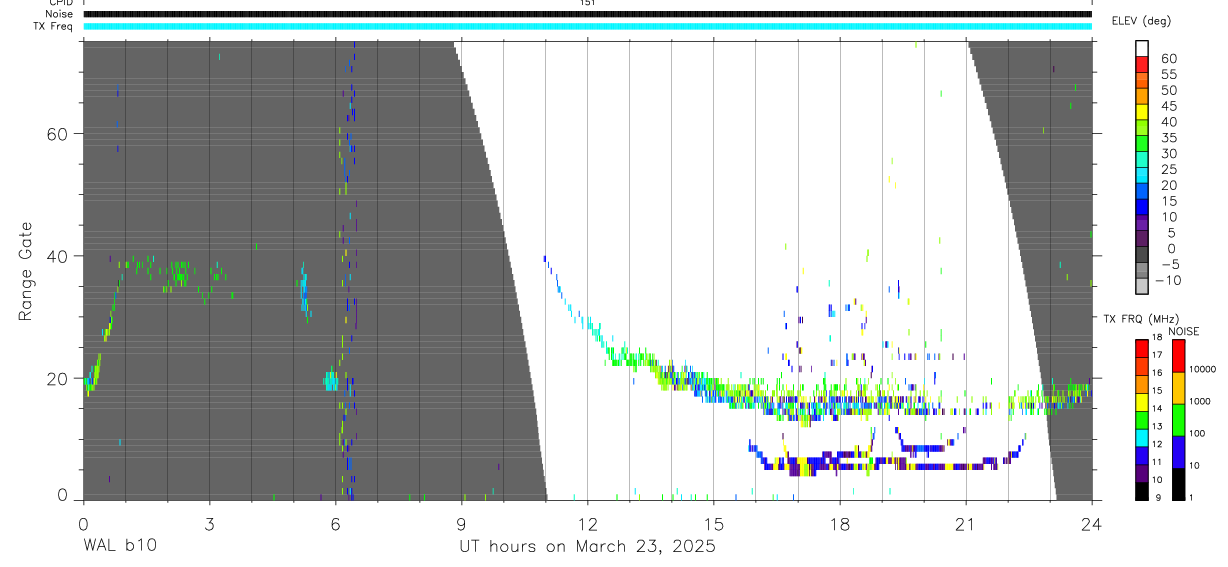Click the x-axis tick label 12
This screenshot has height=567, width=1228.
[x=588, y=523]
